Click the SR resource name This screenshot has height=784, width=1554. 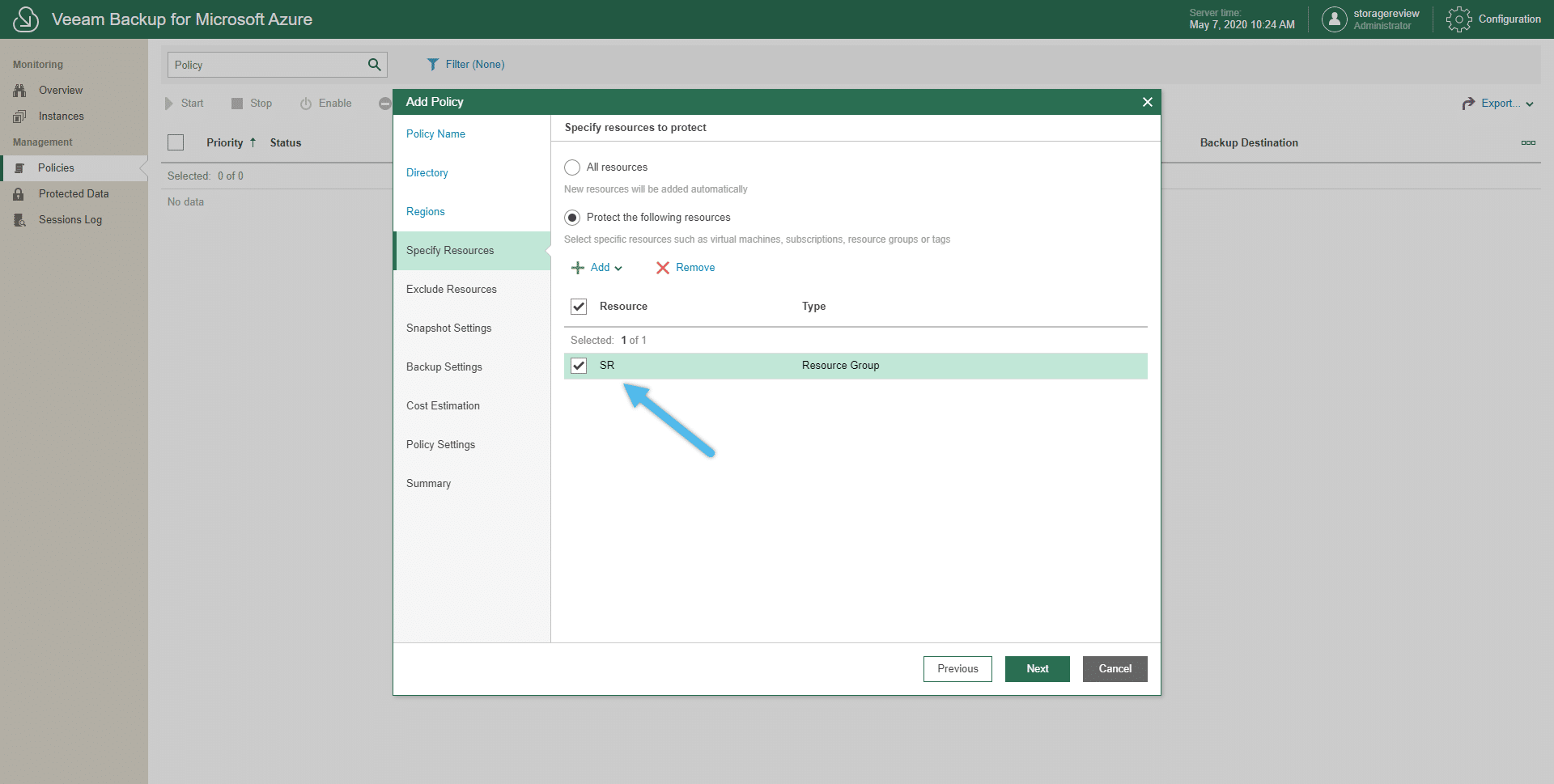[x=607, y=366]
